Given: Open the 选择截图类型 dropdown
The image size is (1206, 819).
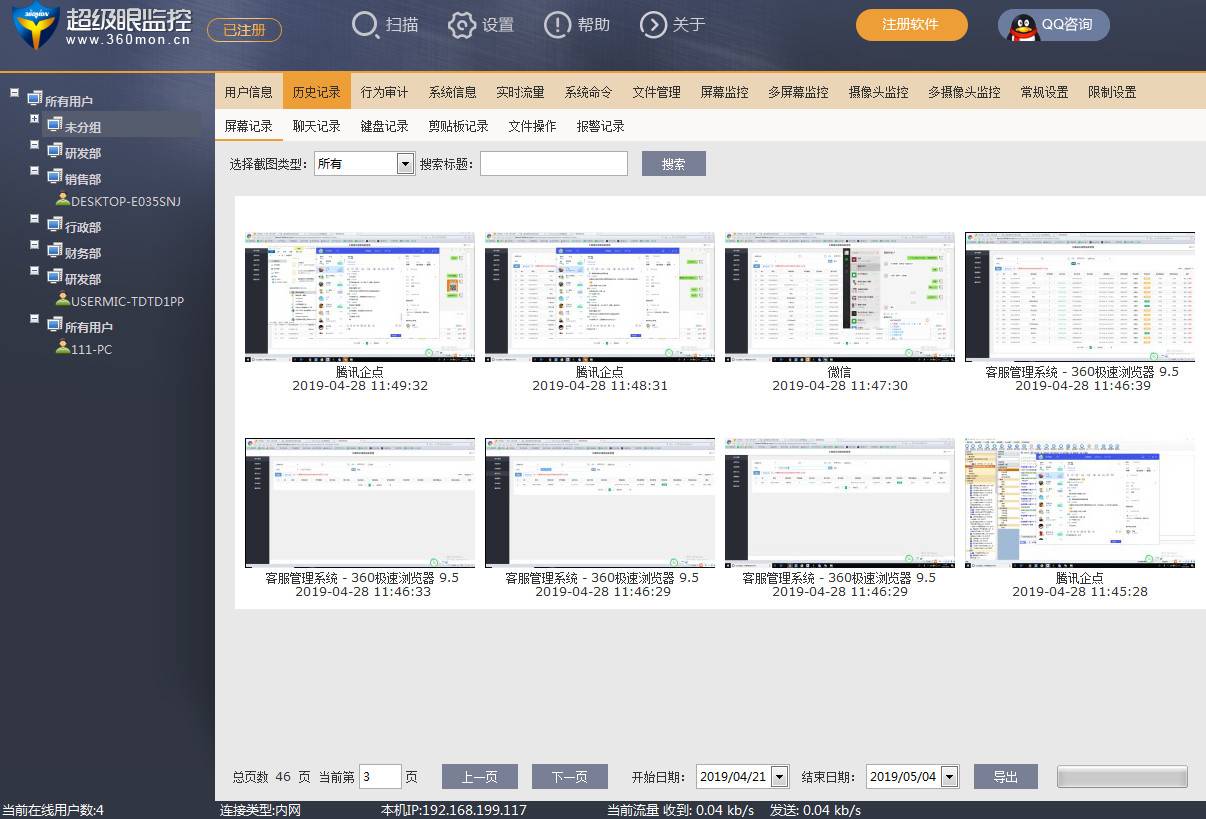Looking at the screenshot, I should pos(405,163).
